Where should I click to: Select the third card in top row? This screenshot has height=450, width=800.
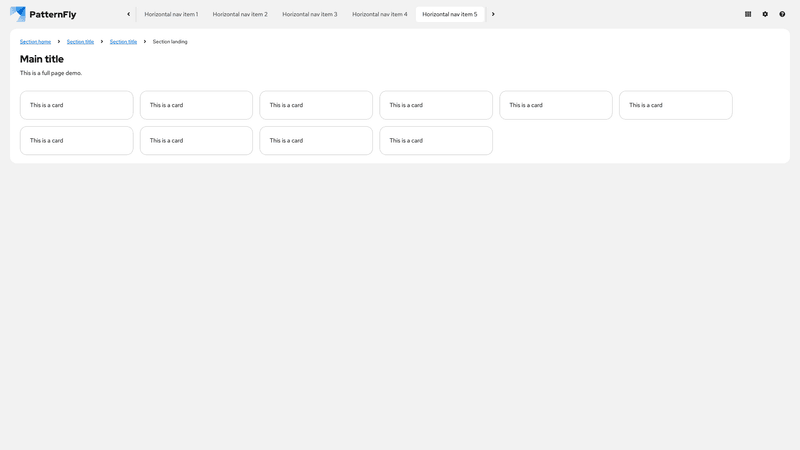(316, 105)
